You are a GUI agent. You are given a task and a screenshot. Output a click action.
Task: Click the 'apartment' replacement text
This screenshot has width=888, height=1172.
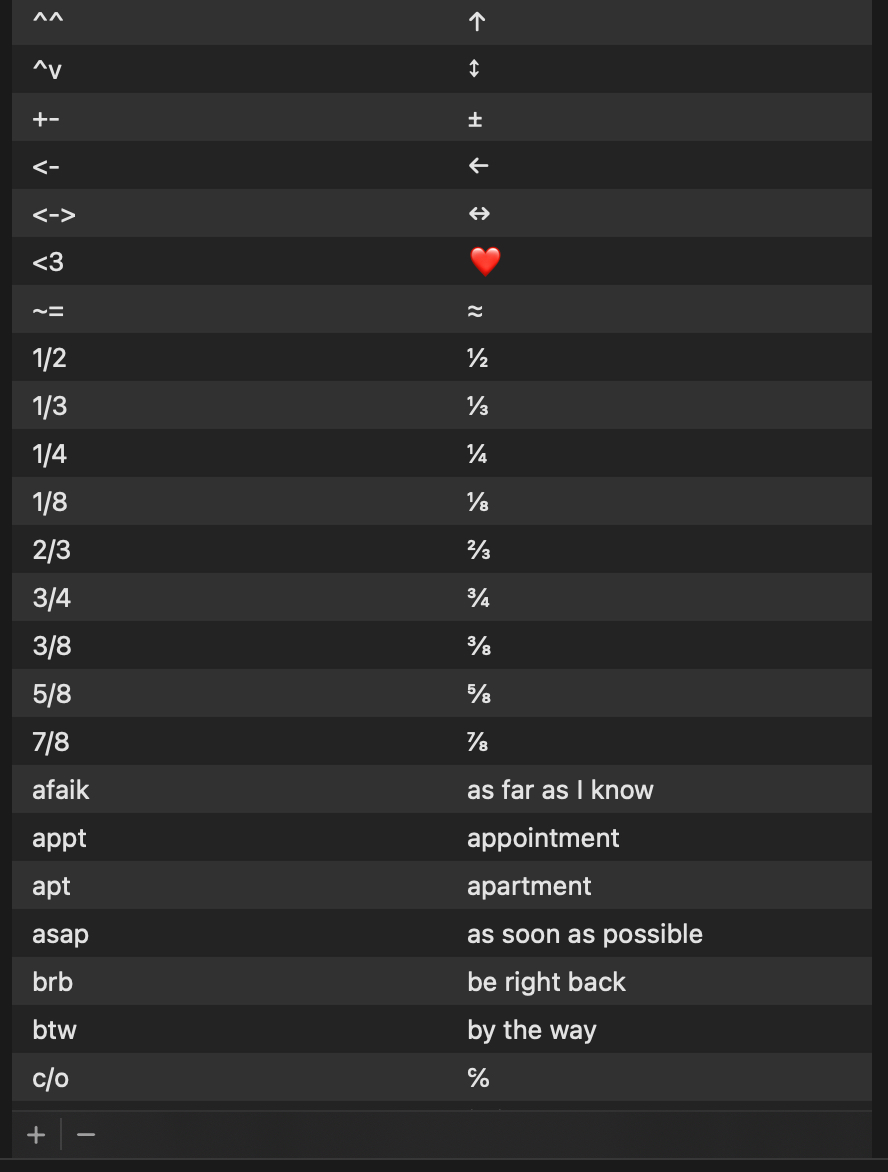pyautogui.click(x=529, y=886)
